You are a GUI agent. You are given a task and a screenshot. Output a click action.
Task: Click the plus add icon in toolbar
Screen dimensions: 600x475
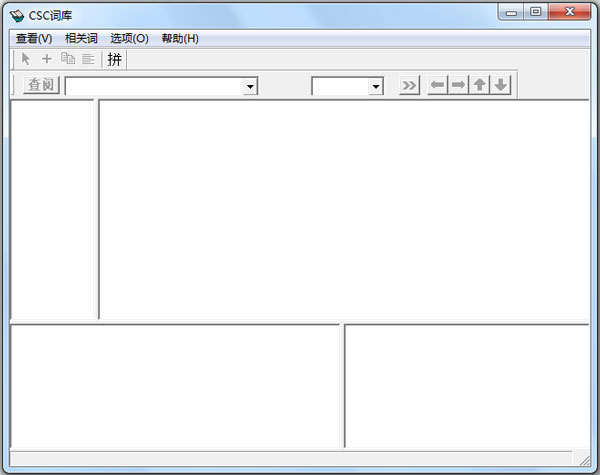[x=47, y=59]
